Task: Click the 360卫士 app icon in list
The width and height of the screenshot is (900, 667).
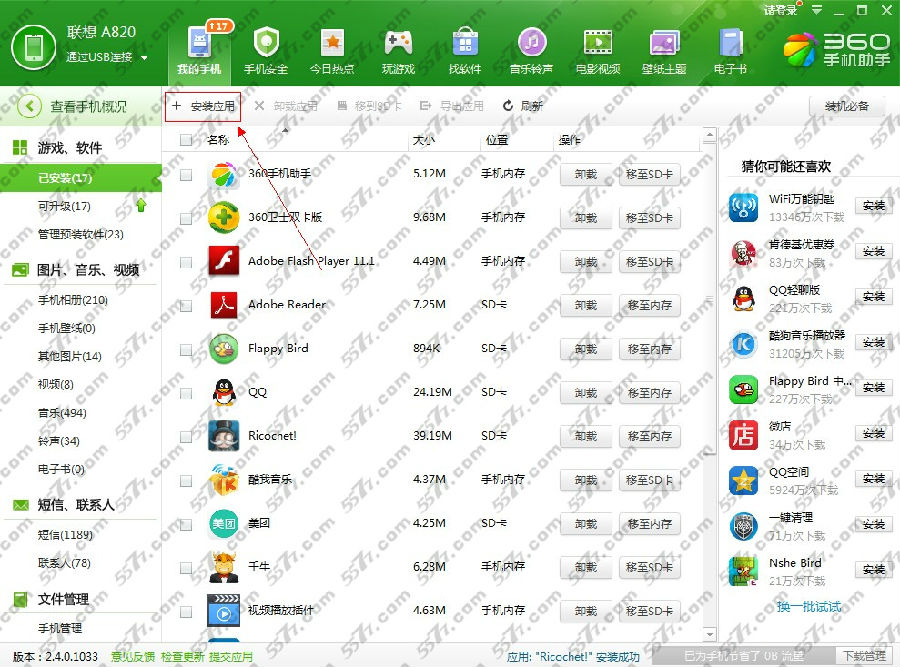Action: pyautogui.click(x=223, y=218)
